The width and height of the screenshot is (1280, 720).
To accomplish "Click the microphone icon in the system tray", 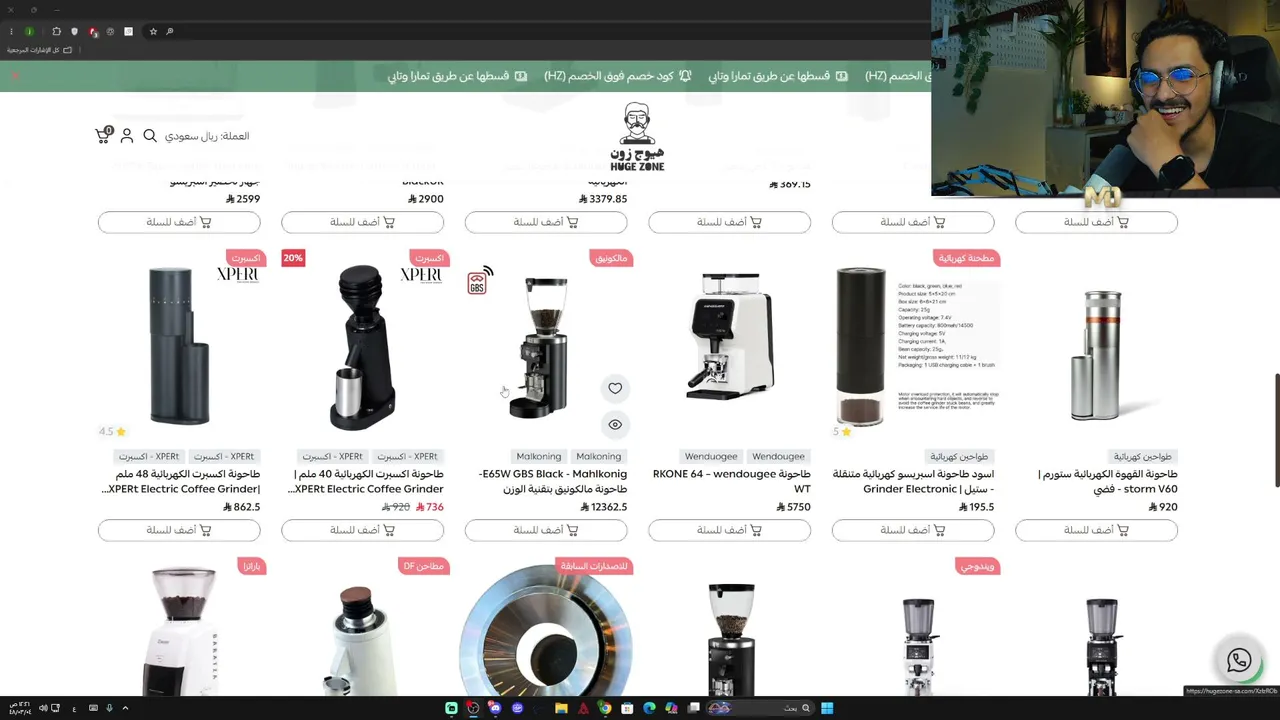I will 109,708.
